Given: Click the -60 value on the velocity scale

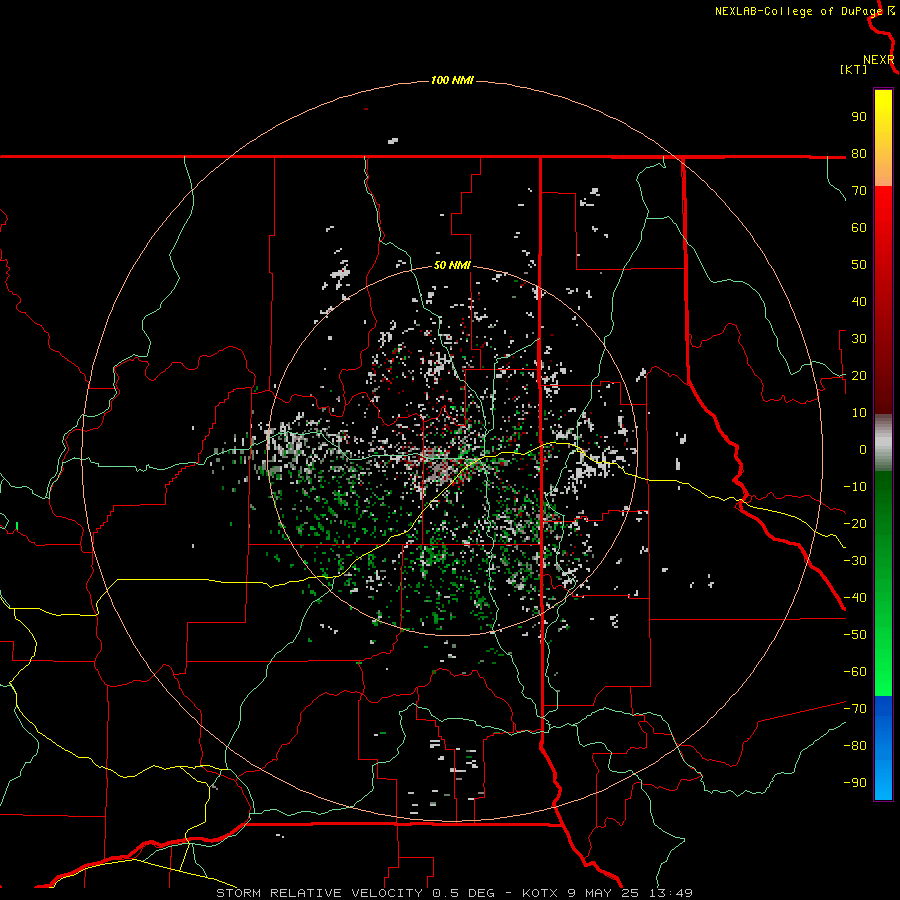Looking at the screenshot, I should [855, 672].
